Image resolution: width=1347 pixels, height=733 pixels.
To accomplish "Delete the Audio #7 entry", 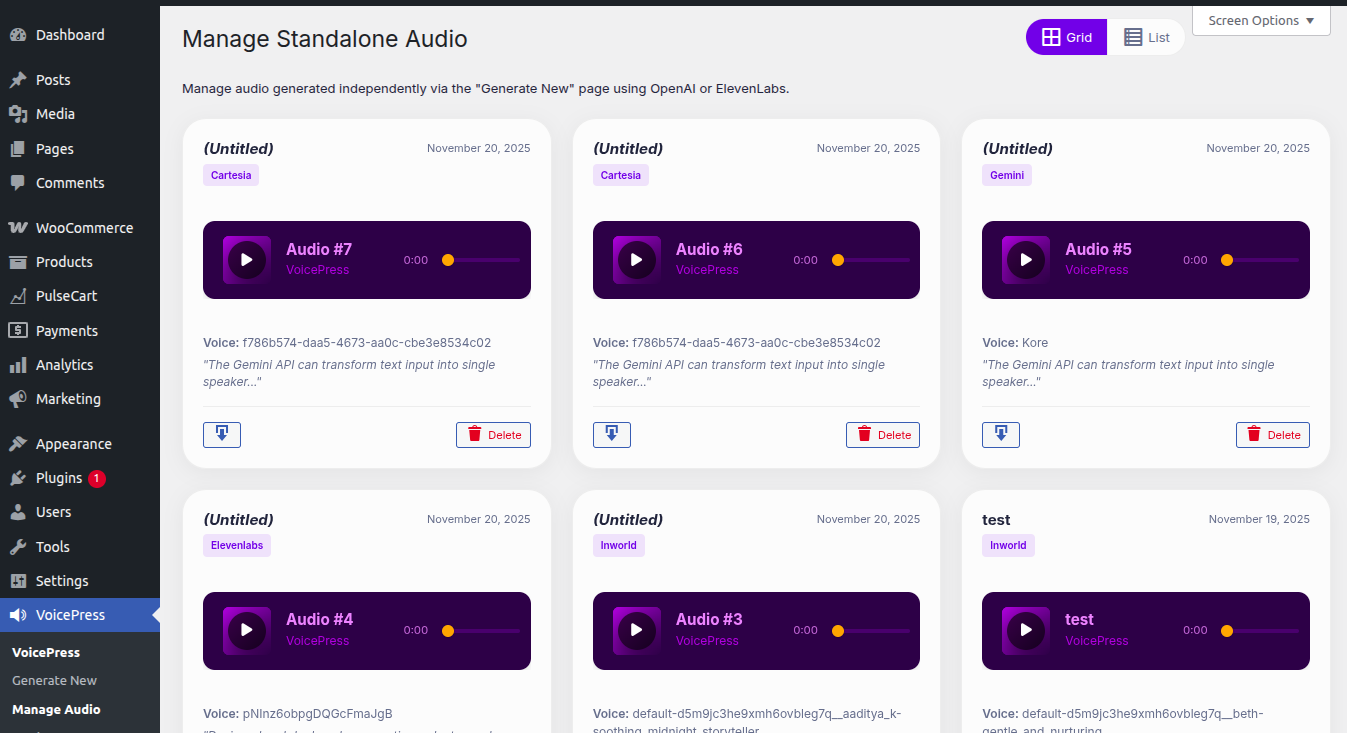I will (x=494, y=435).
